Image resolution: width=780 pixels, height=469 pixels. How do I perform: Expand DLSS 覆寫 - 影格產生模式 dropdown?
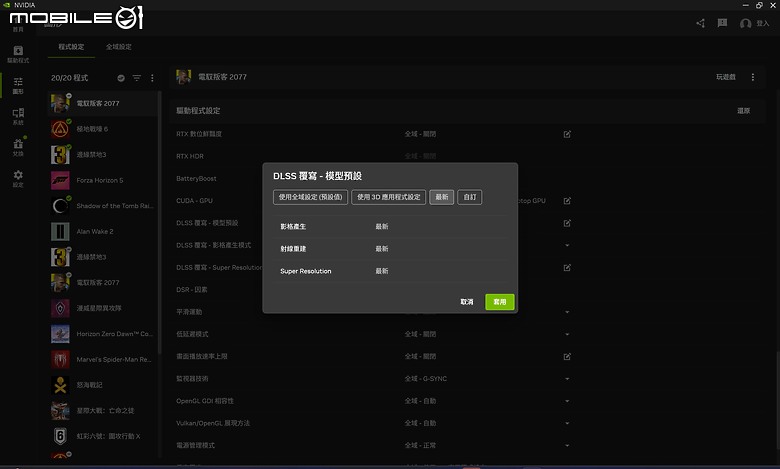click(x=567, y=245)
